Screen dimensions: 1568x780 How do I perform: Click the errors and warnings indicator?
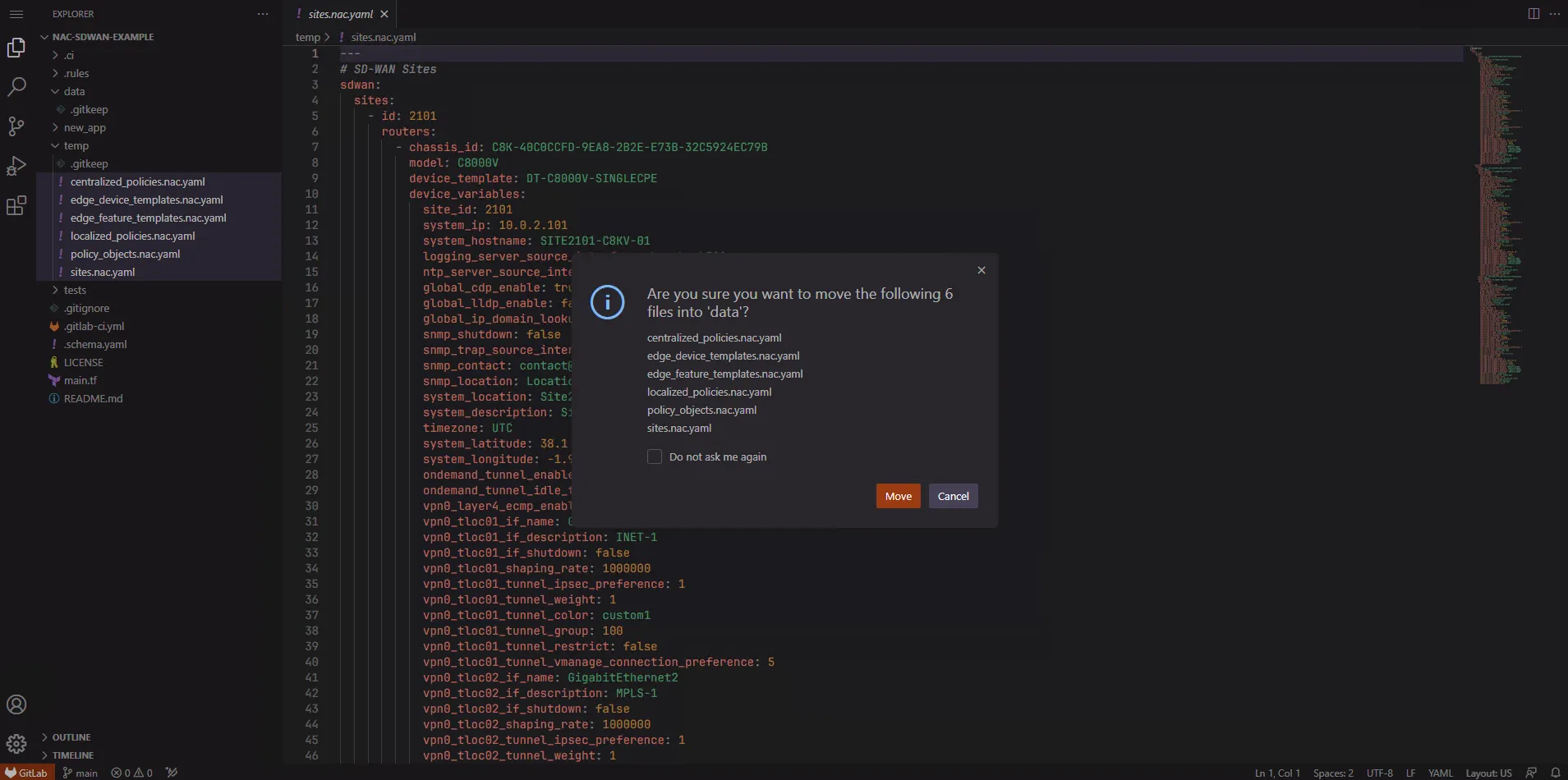[x=131, y=772]
